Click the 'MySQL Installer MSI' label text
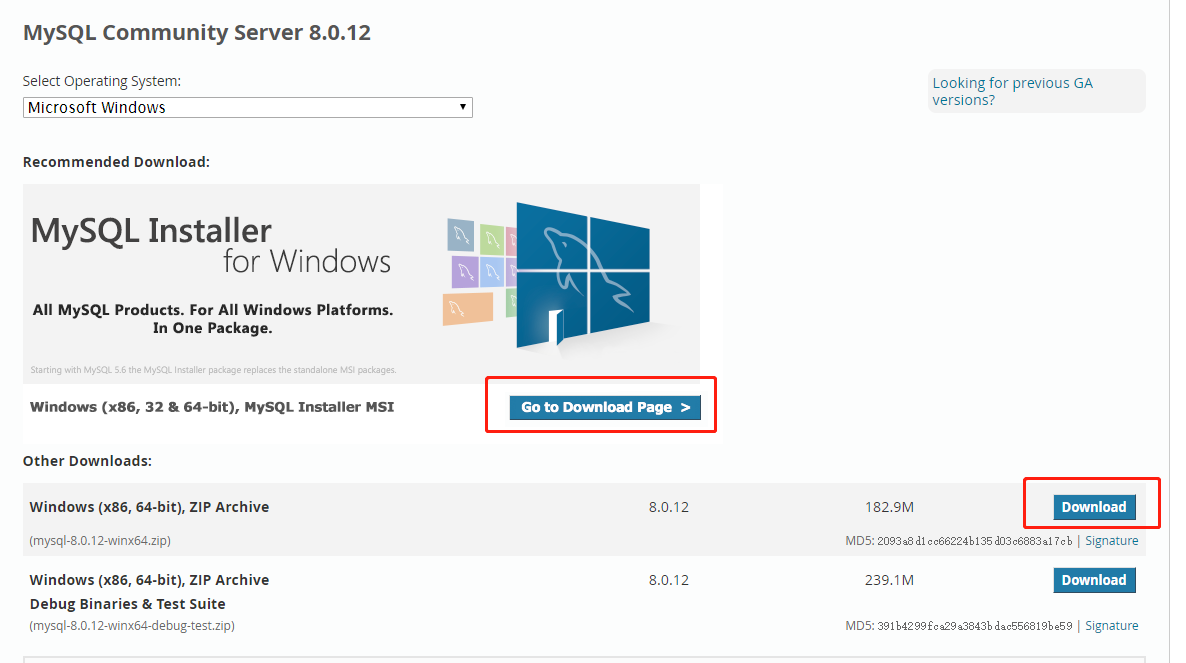Screen dimensions: 1186x663 pos(319,407)
